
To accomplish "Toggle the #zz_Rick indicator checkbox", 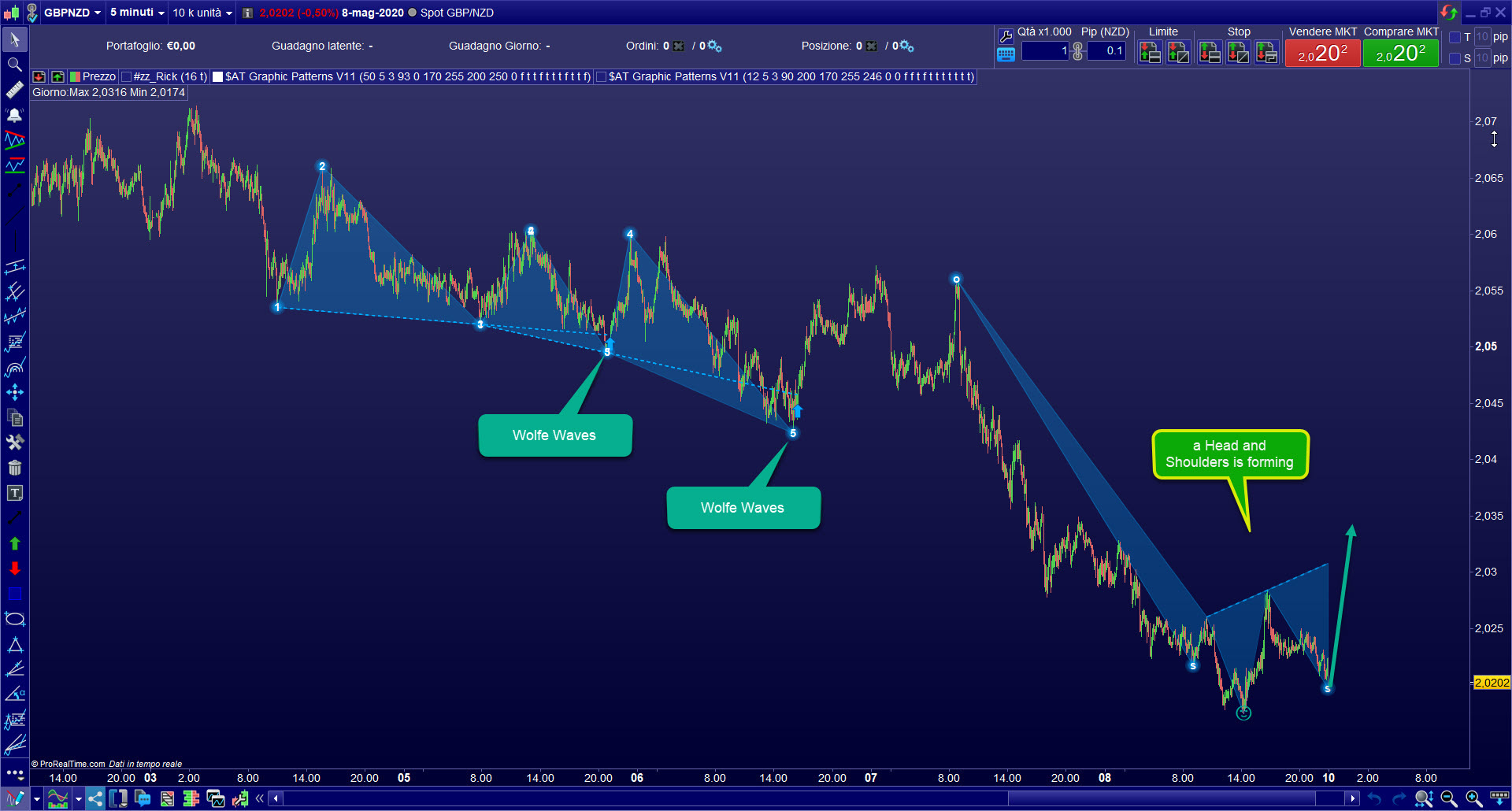I will pyautogui.click(x=124, y=76).
